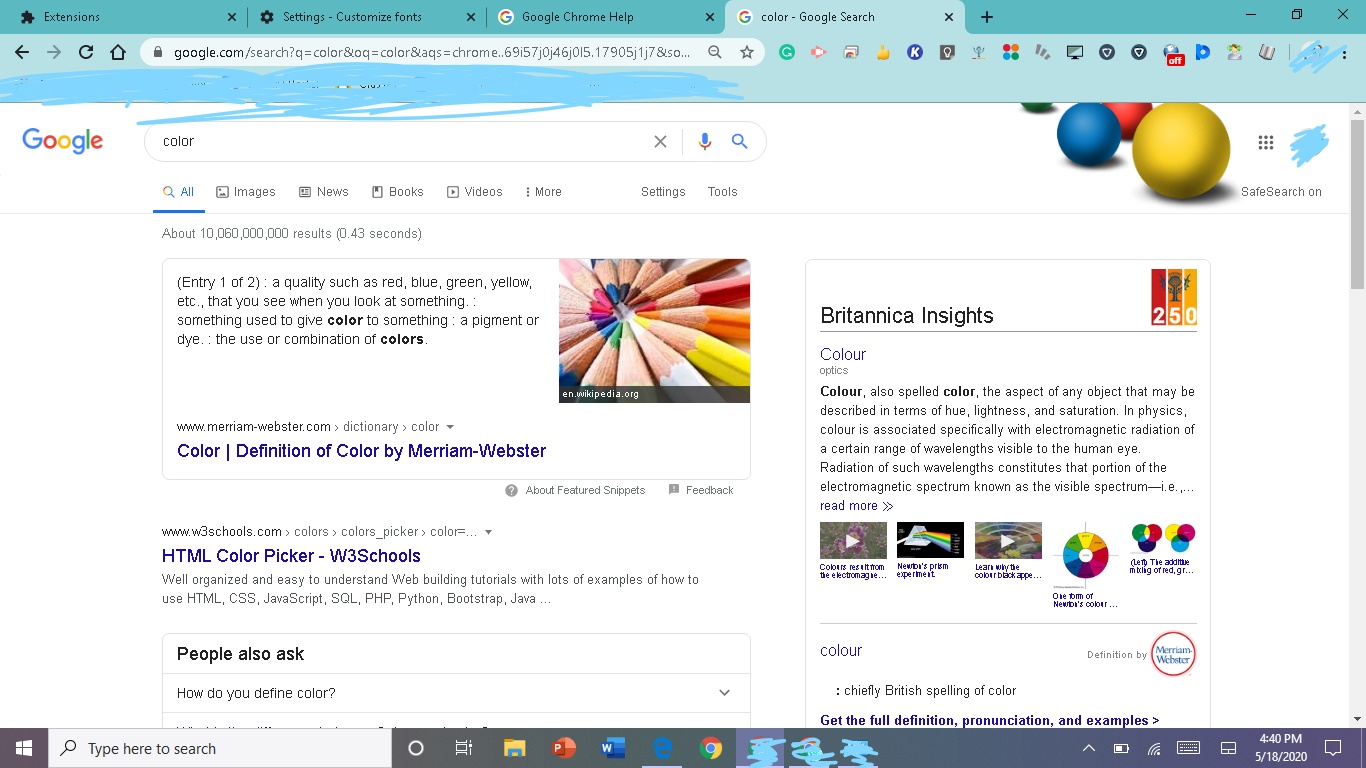1366x768 pixels.
Task: Open Microsoft Edge from taskbar
Action: 662,748
